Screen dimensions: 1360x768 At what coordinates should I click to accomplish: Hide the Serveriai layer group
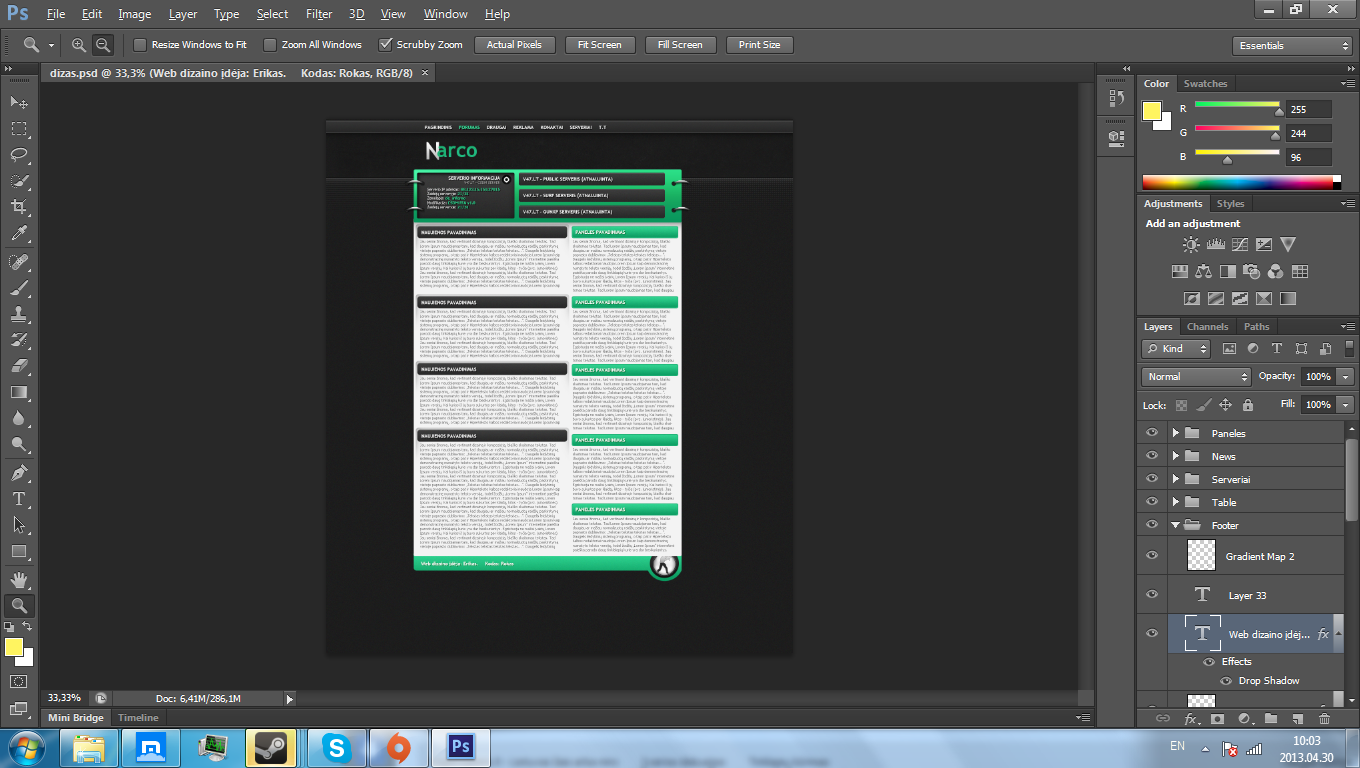coord(1152,479)
